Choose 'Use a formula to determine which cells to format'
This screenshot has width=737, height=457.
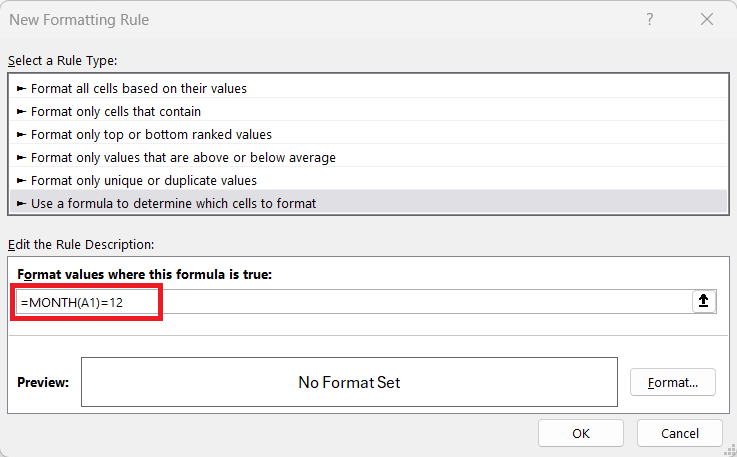click(x=368, y=203)
